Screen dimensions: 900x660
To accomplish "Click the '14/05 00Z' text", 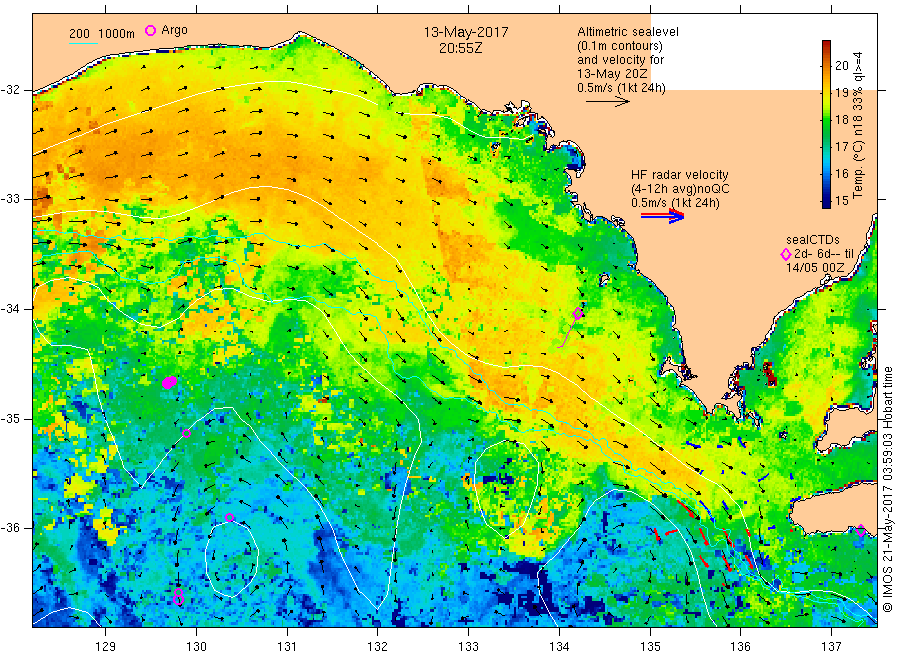I will pos(815,268).
